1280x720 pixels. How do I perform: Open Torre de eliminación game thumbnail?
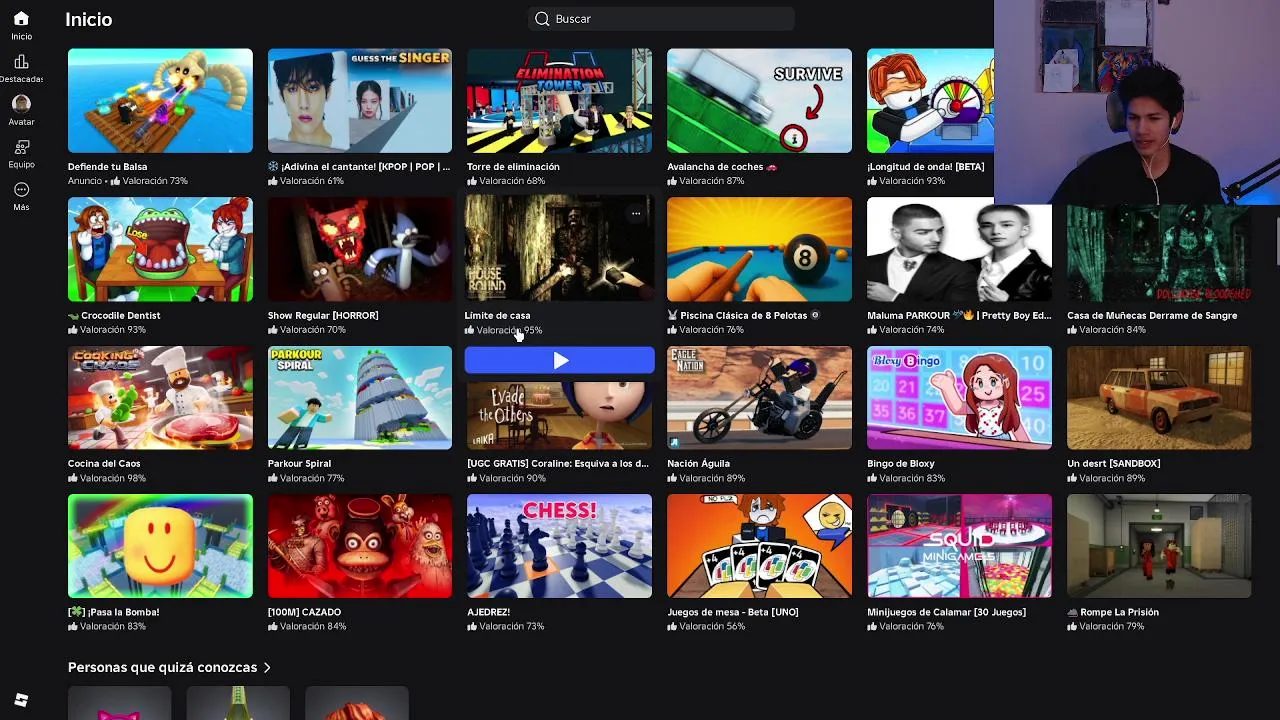[559, 101]
